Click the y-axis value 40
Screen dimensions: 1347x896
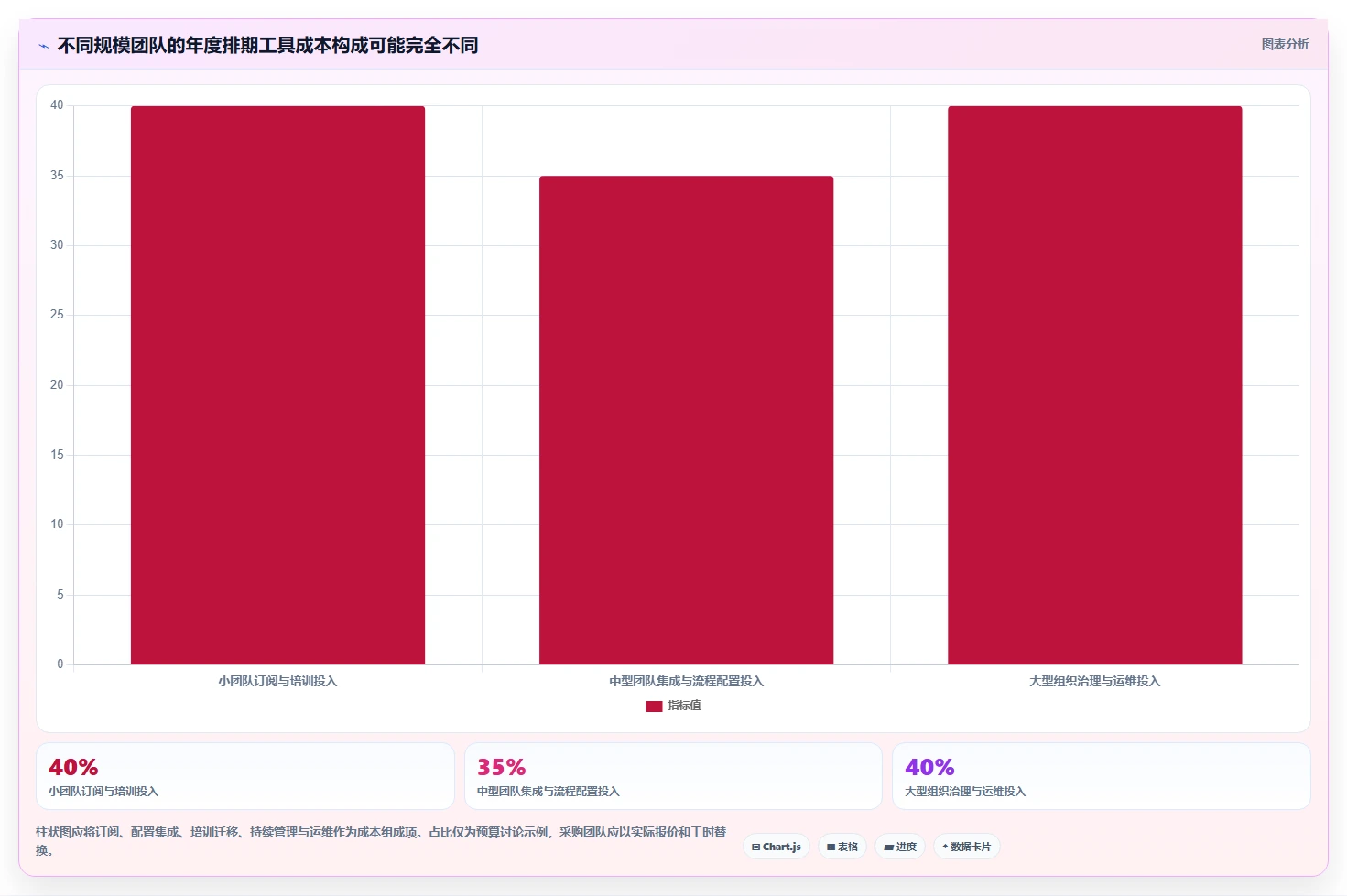57,105
